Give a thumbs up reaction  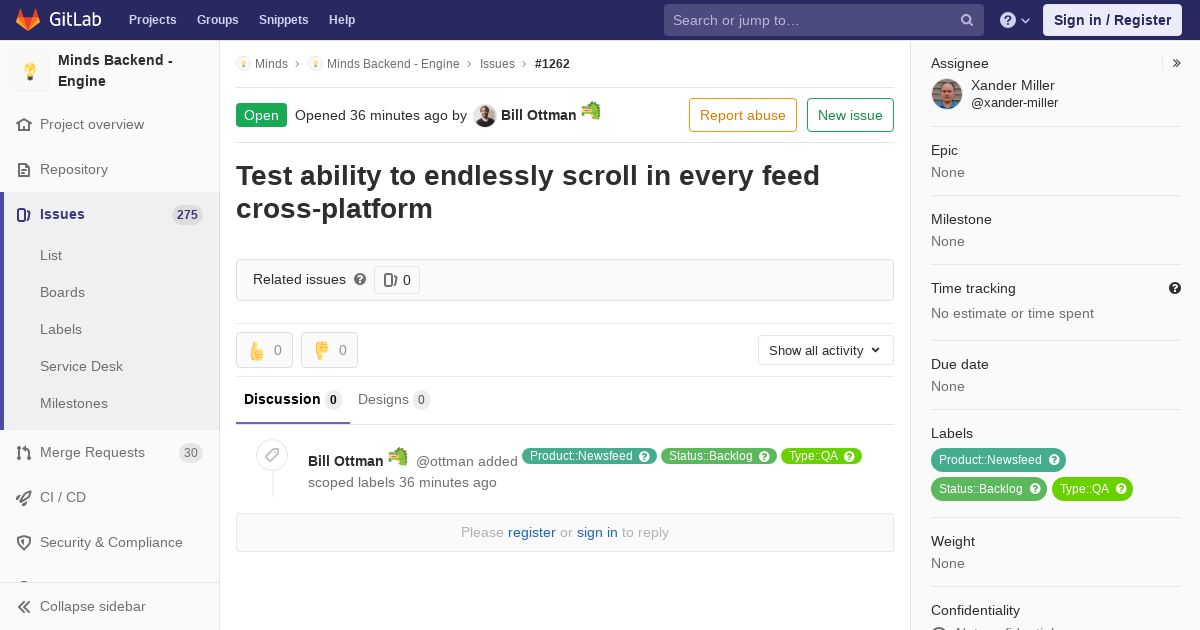265,350
